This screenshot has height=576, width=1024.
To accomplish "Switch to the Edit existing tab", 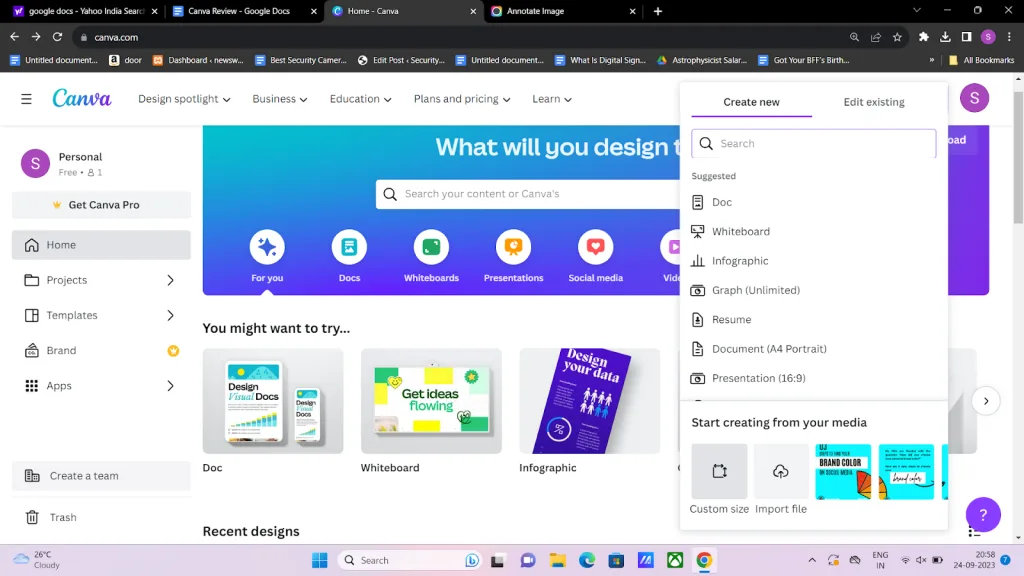I will [873, 102].
